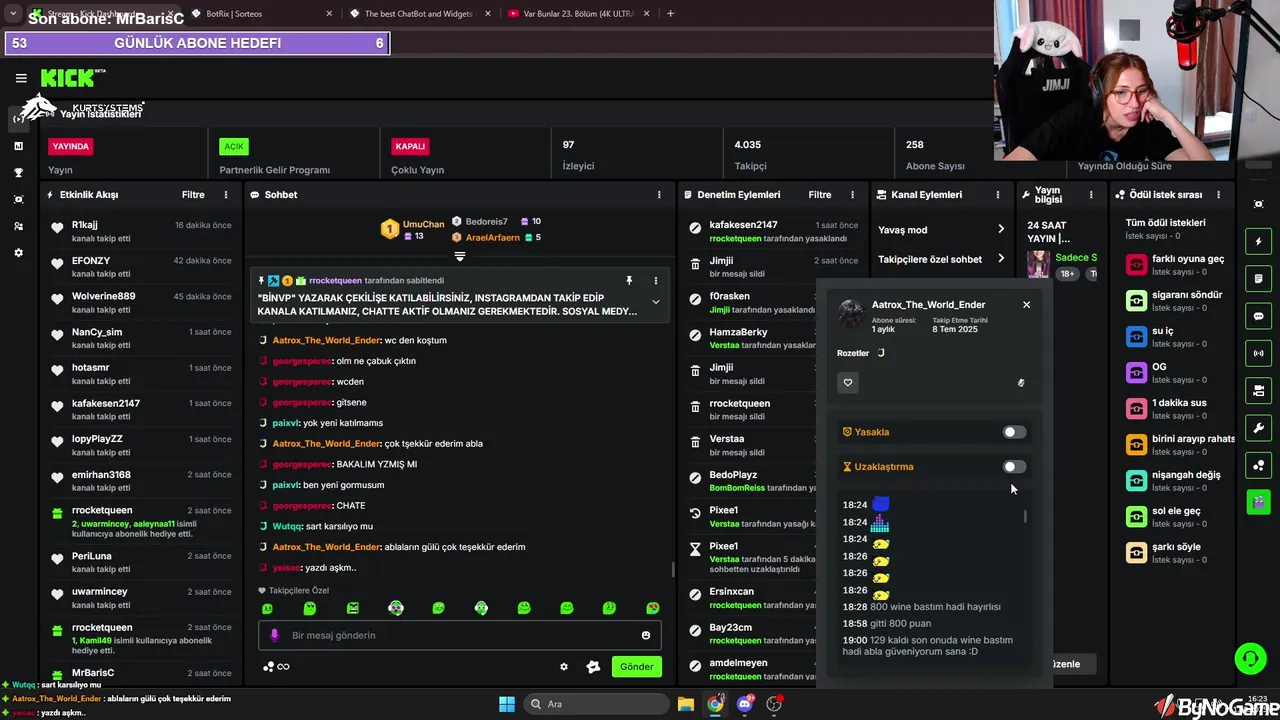Open File Explorer from taskbar
Viewport: 1280px width, 720px height.
point(685,704)
